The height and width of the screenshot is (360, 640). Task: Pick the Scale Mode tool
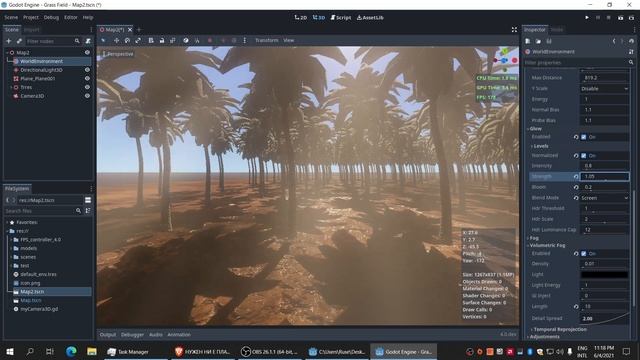pos(138,40)
